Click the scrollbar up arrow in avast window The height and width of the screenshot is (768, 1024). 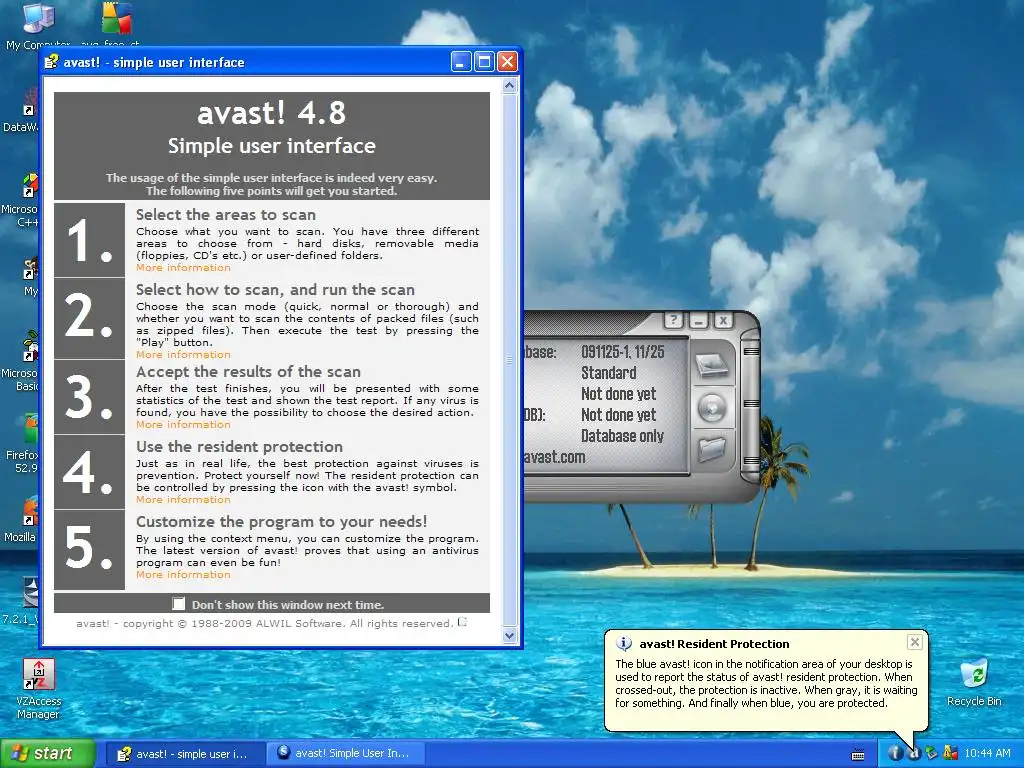click(510, 86)
